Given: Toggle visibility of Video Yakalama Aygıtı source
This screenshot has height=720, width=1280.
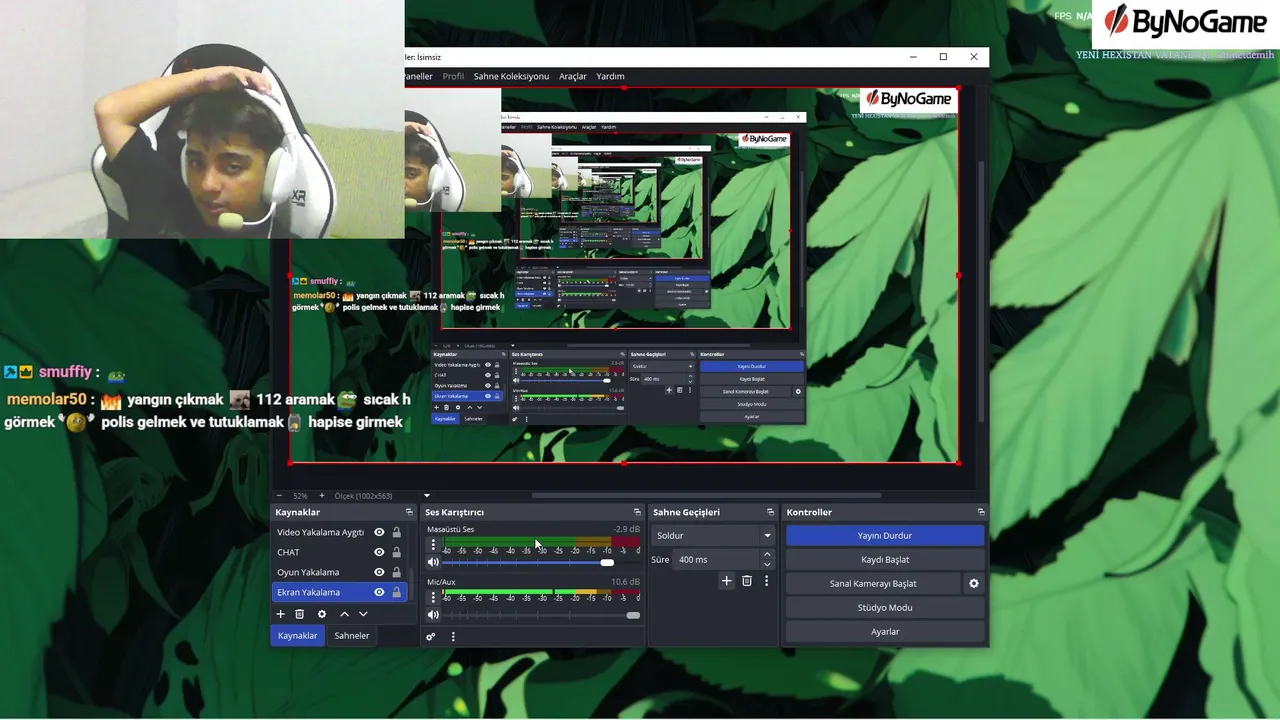Looking at the screenshot, I should pyautogui.click(x=379, y=532).
